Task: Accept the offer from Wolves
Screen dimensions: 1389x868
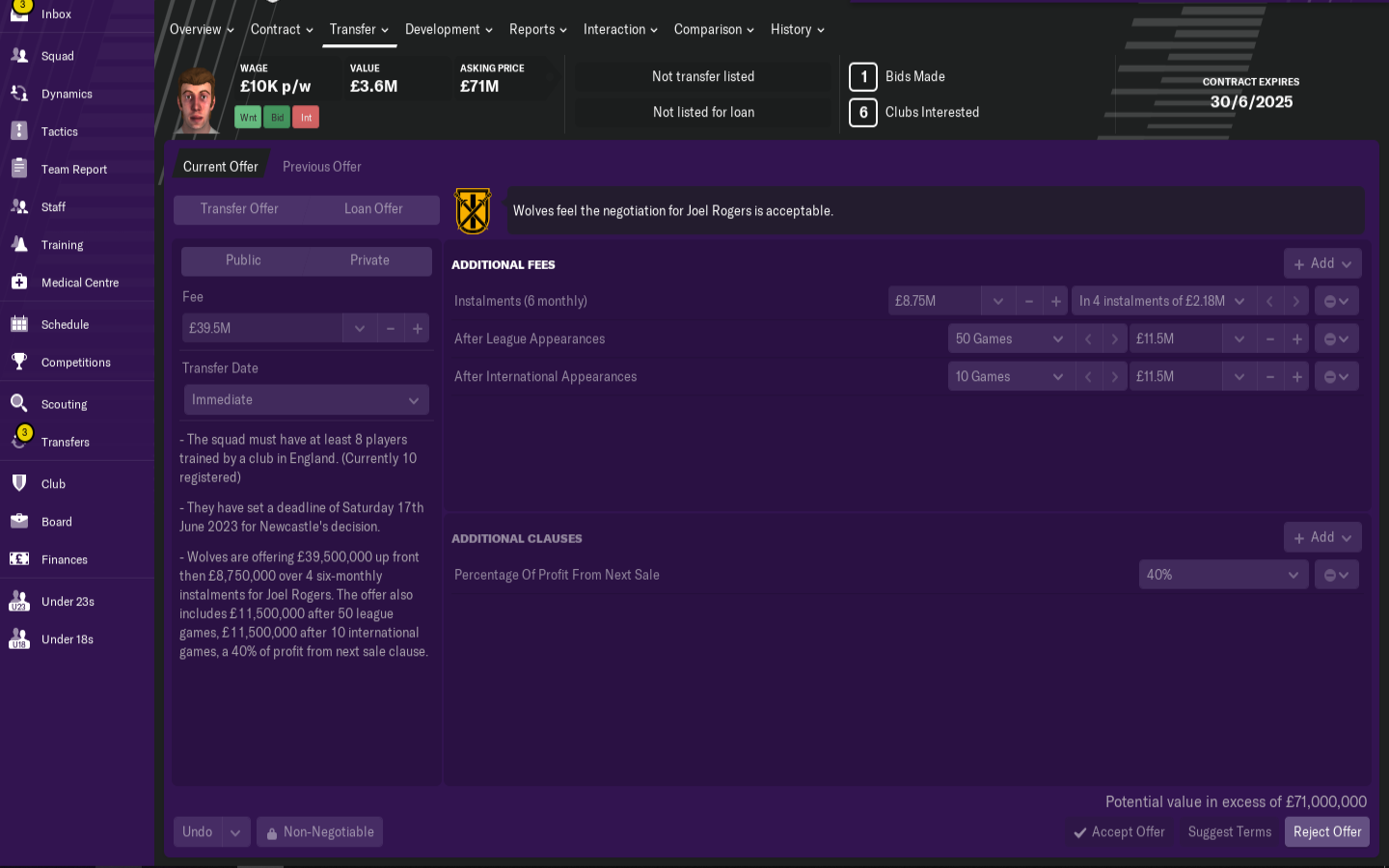Action: (1119, 832)
